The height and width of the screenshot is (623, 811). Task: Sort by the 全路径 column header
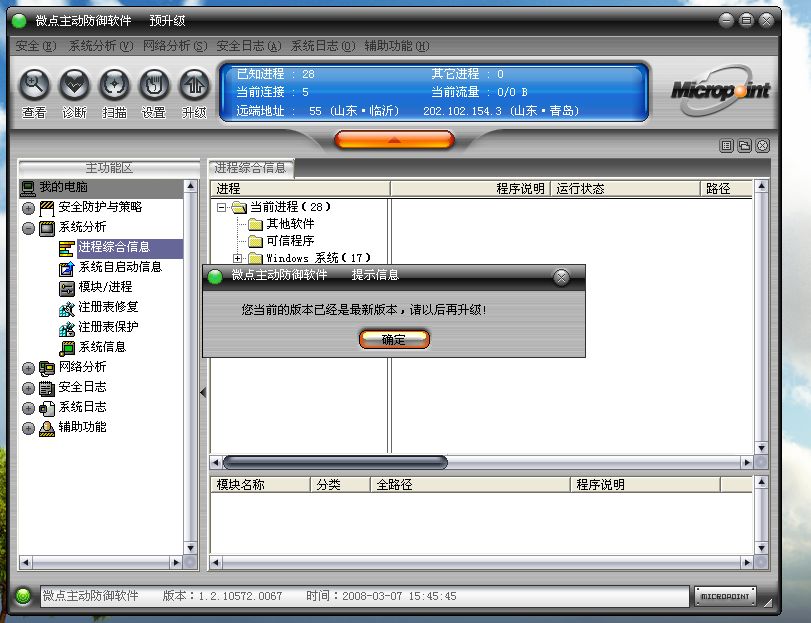[470, 484]
